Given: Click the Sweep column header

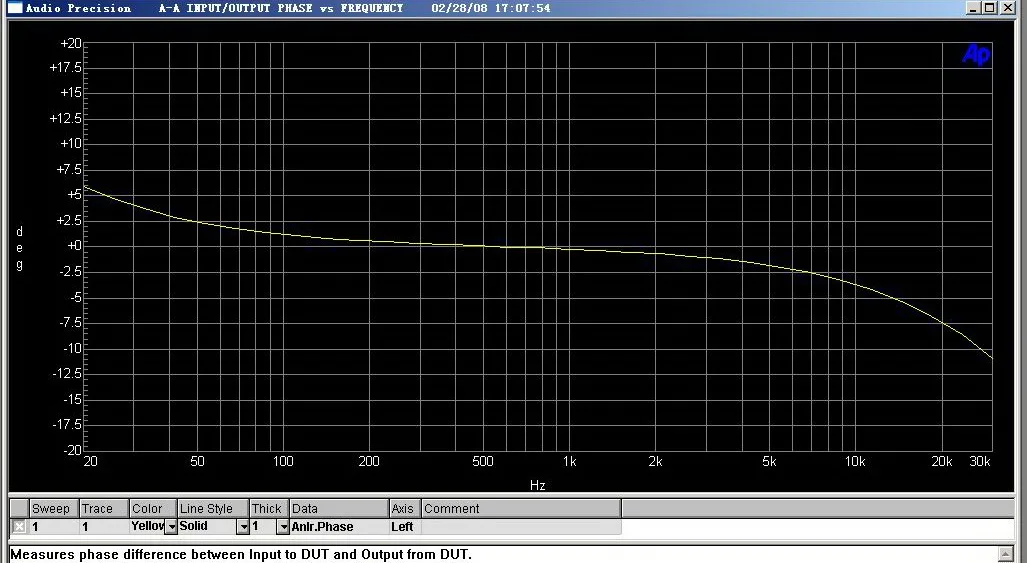Looking at the screenshot, I should click(54, 509).
